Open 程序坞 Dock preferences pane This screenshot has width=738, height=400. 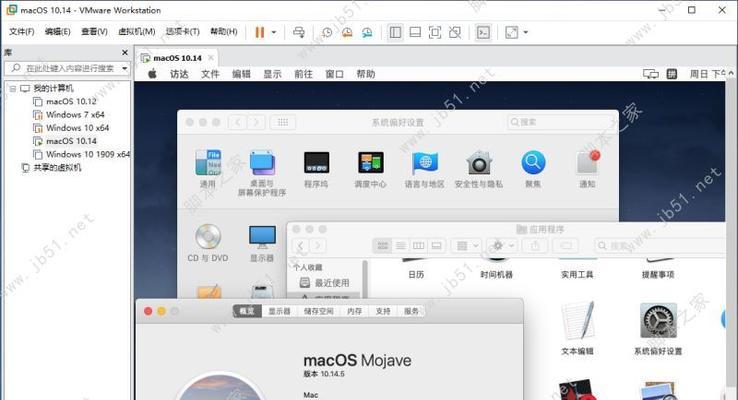(316, 168)
